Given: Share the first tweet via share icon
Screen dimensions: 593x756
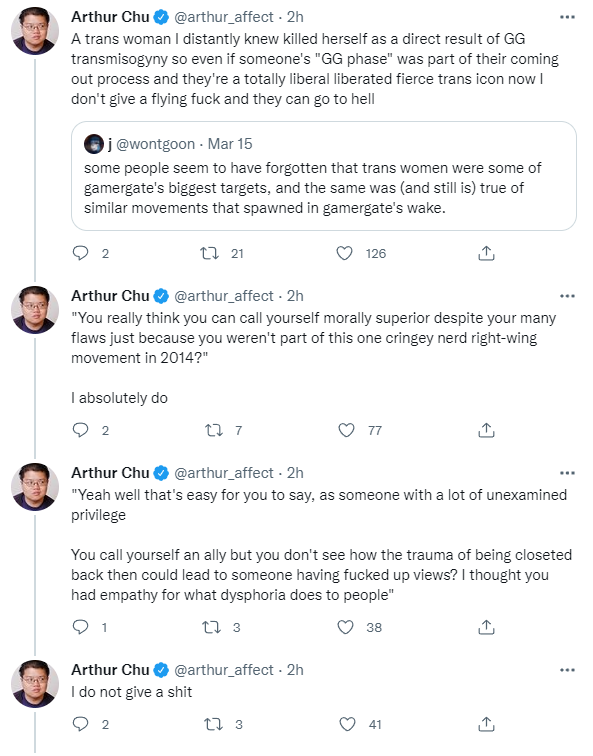Looking at the screenshot, I should (486, 253).
